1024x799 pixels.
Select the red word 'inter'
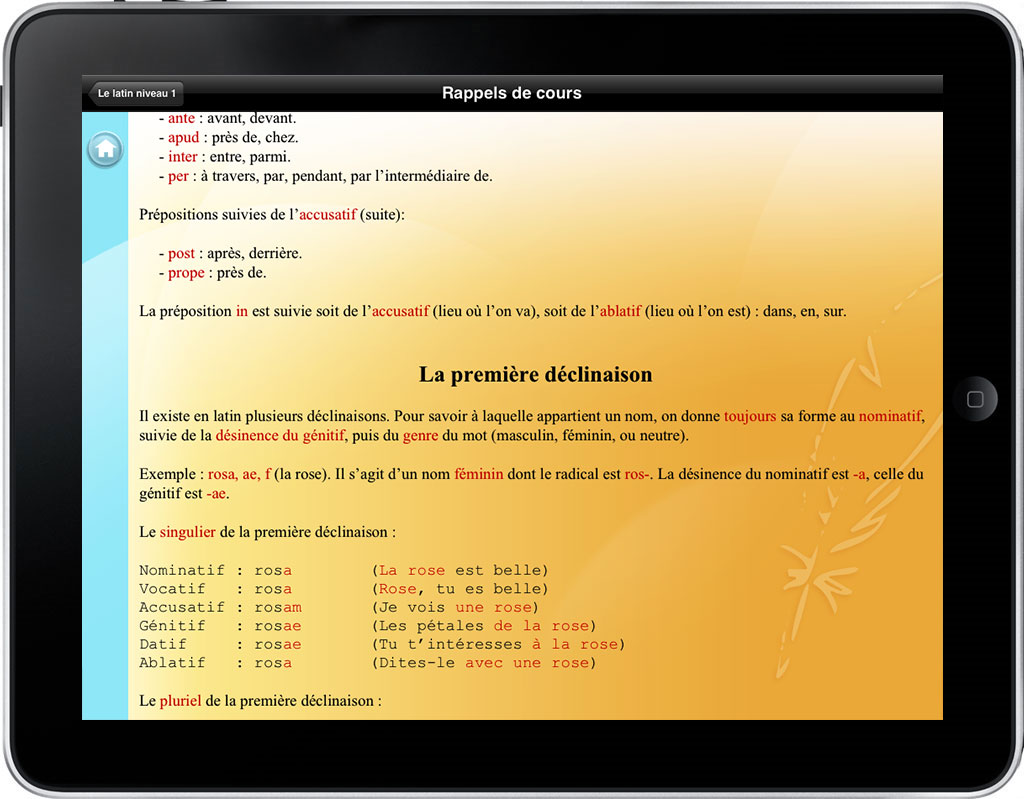click(182, 157)
